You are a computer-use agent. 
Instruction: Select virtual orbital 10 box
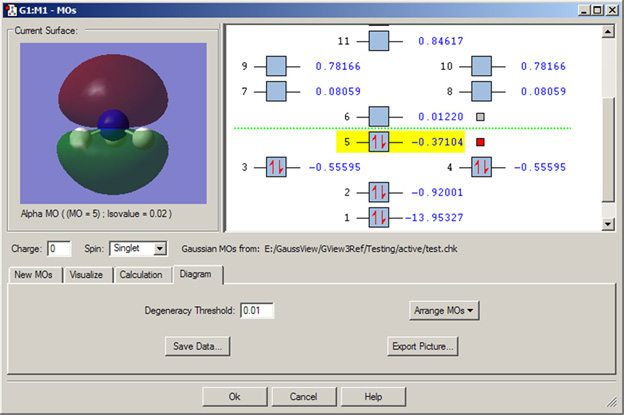[480, 67]
